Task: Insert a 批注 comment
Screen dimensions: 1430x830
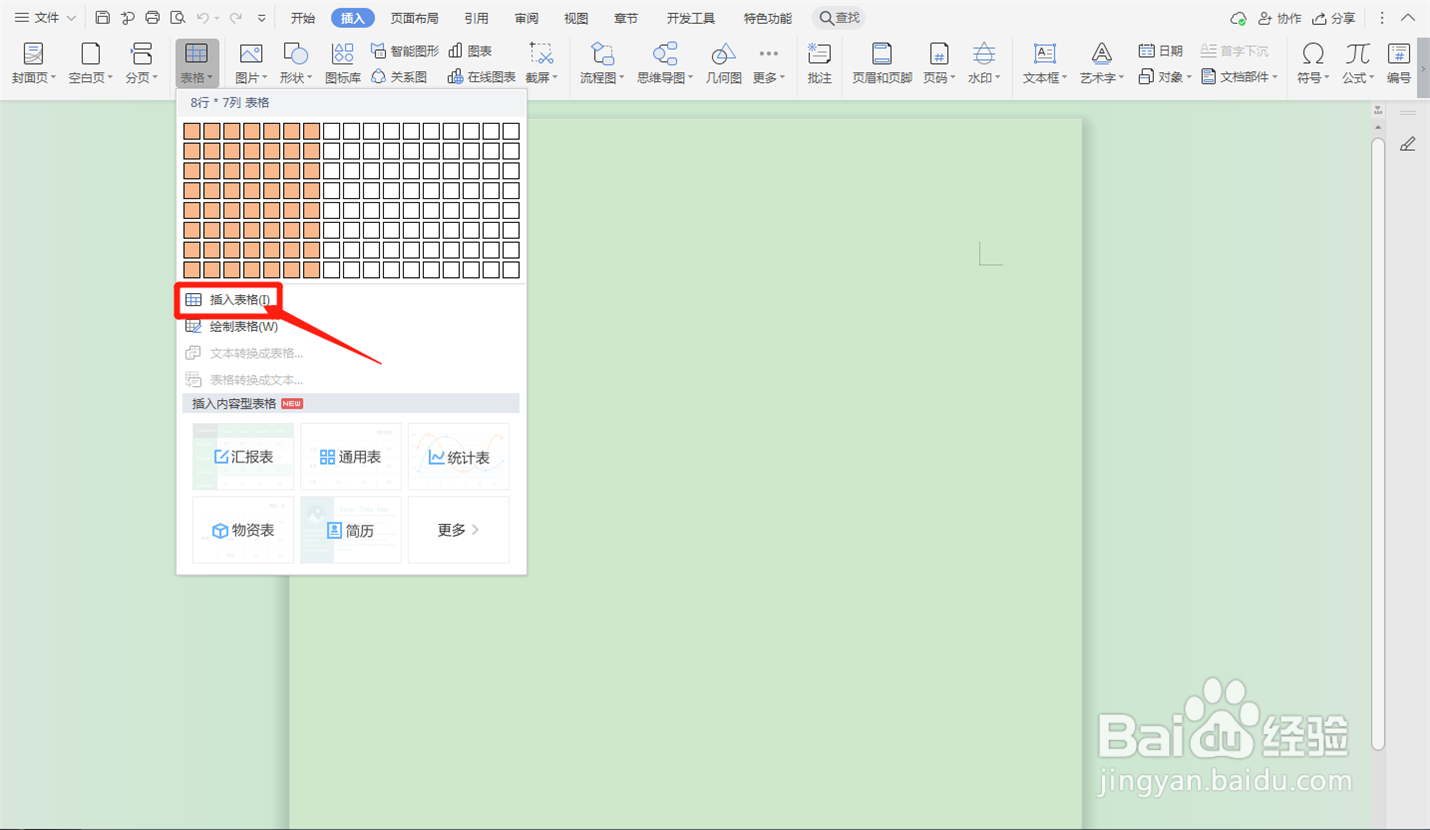Action: tap(820, 63)
